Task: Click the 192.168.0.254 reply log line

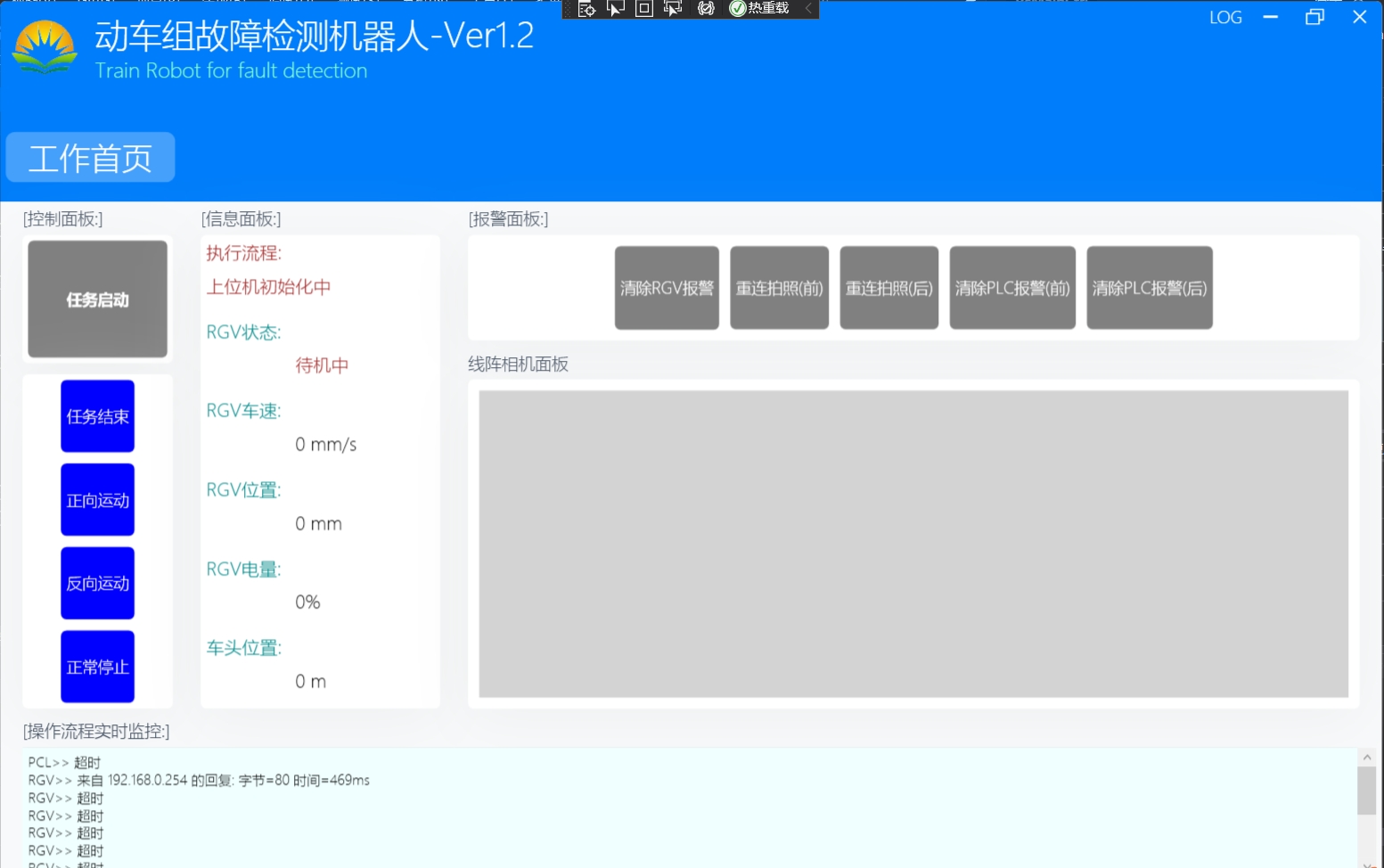Action: [199, 780]
